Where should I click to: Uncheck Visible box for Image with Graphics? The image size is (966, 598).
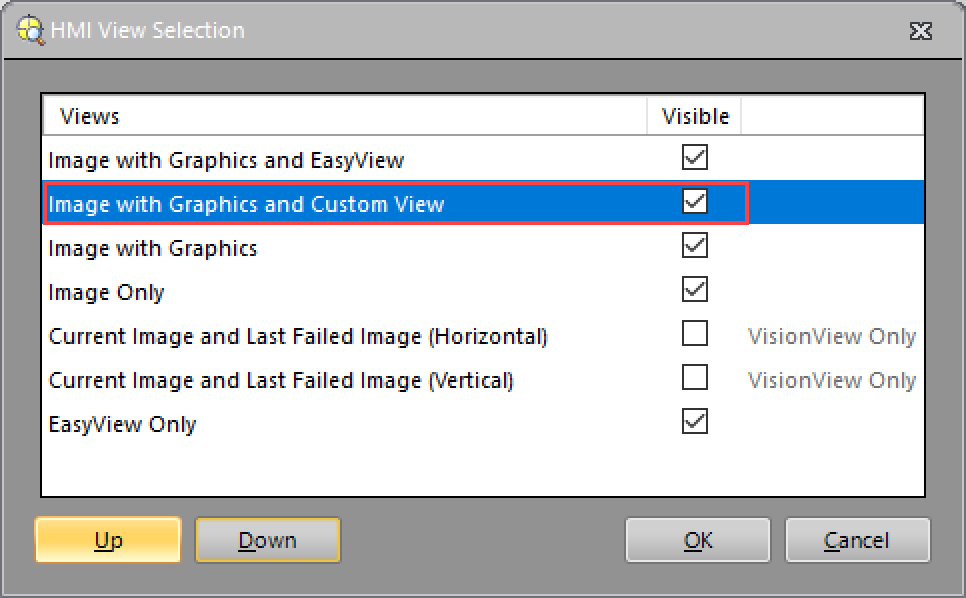pos(695,246)
